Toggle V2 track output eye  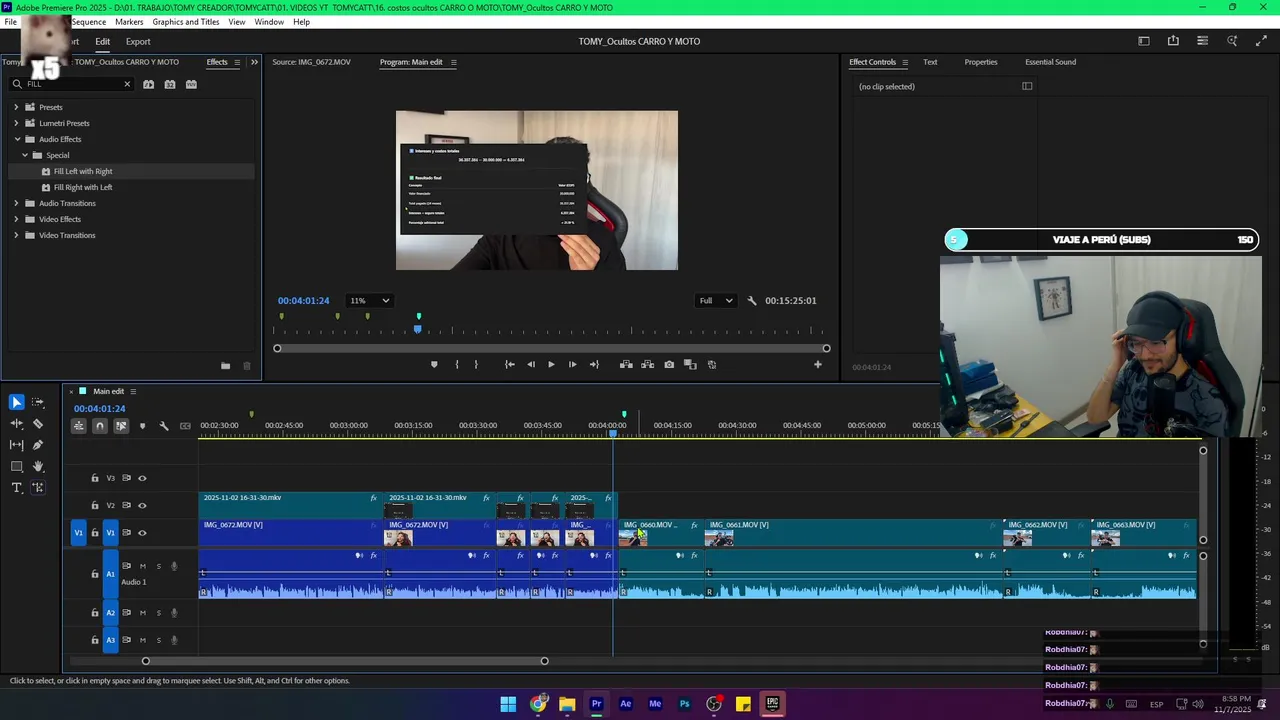142,505
